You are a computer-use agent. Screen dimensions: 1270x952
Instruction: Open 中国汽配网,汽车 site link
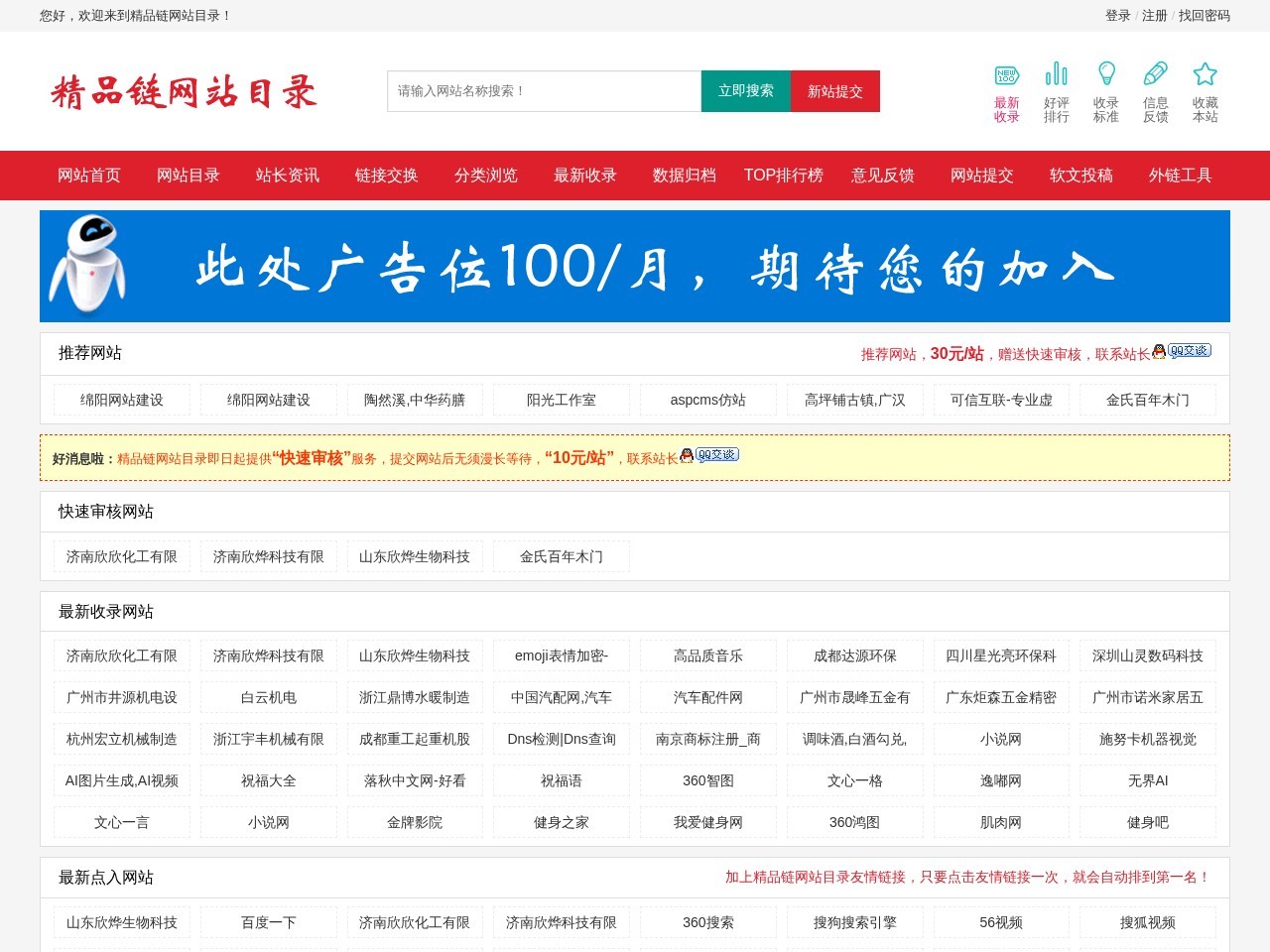coord(562,697)
